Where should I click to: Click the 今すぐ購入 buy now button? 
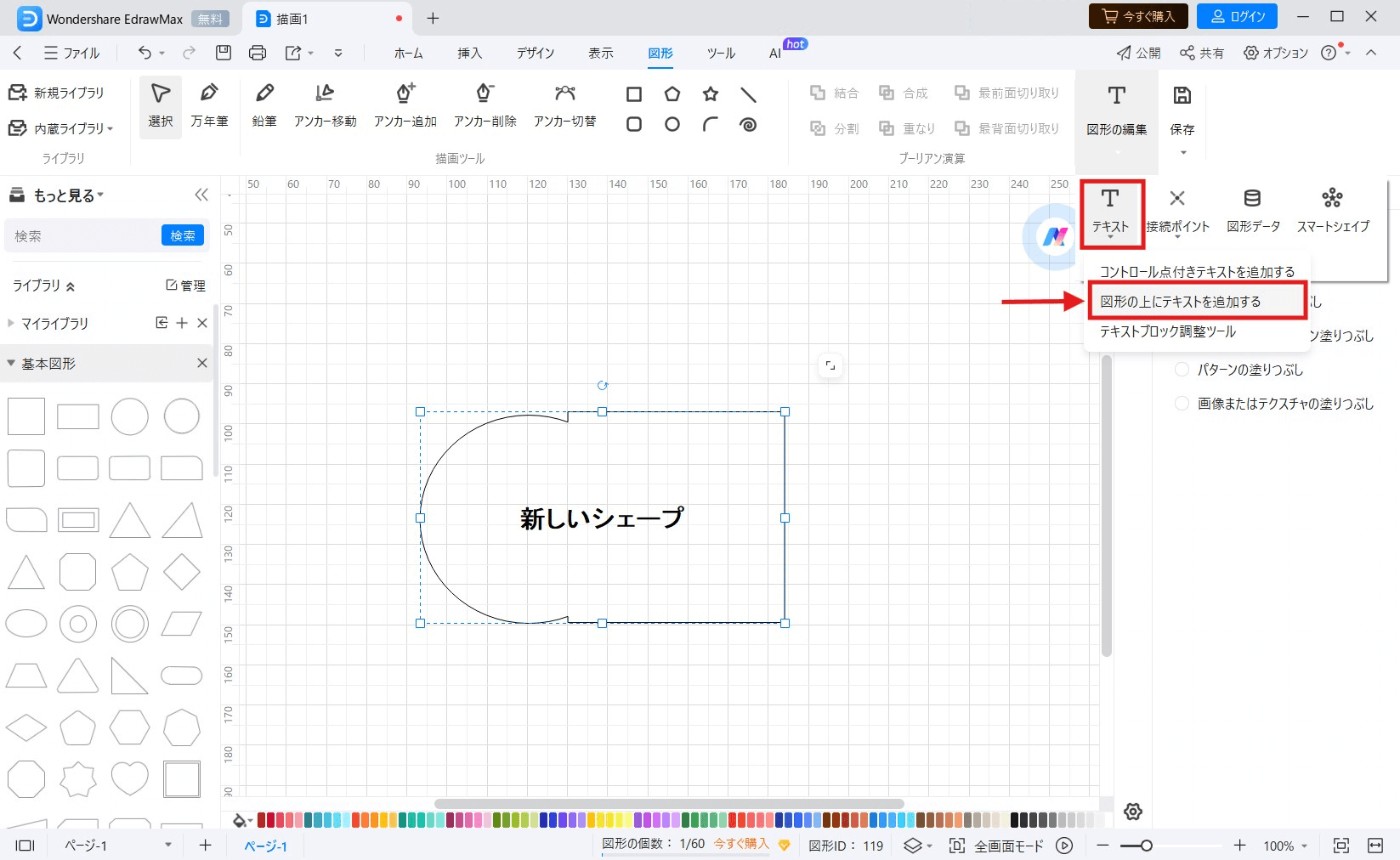point(1138,16)
